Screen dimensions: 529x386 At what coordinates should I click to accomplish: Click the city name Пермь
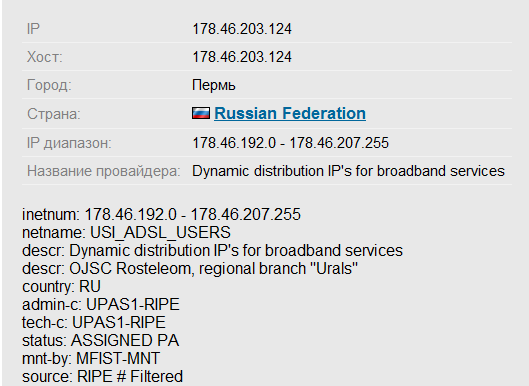[x=214, y=85]
